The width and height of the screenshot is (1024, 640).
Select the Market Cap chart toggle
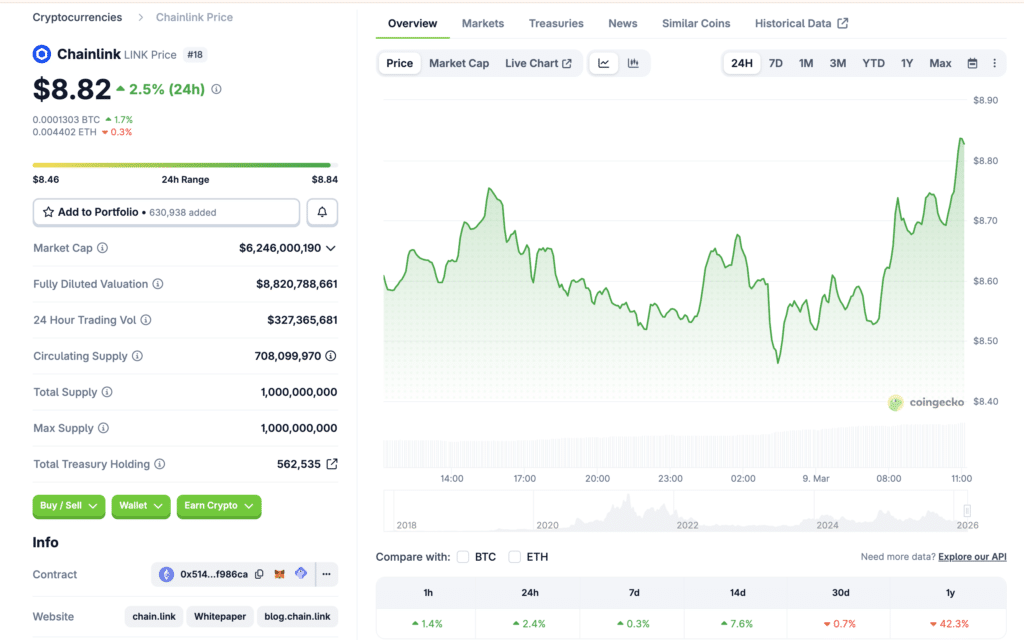pyautogui.click(x=459, y=62)
